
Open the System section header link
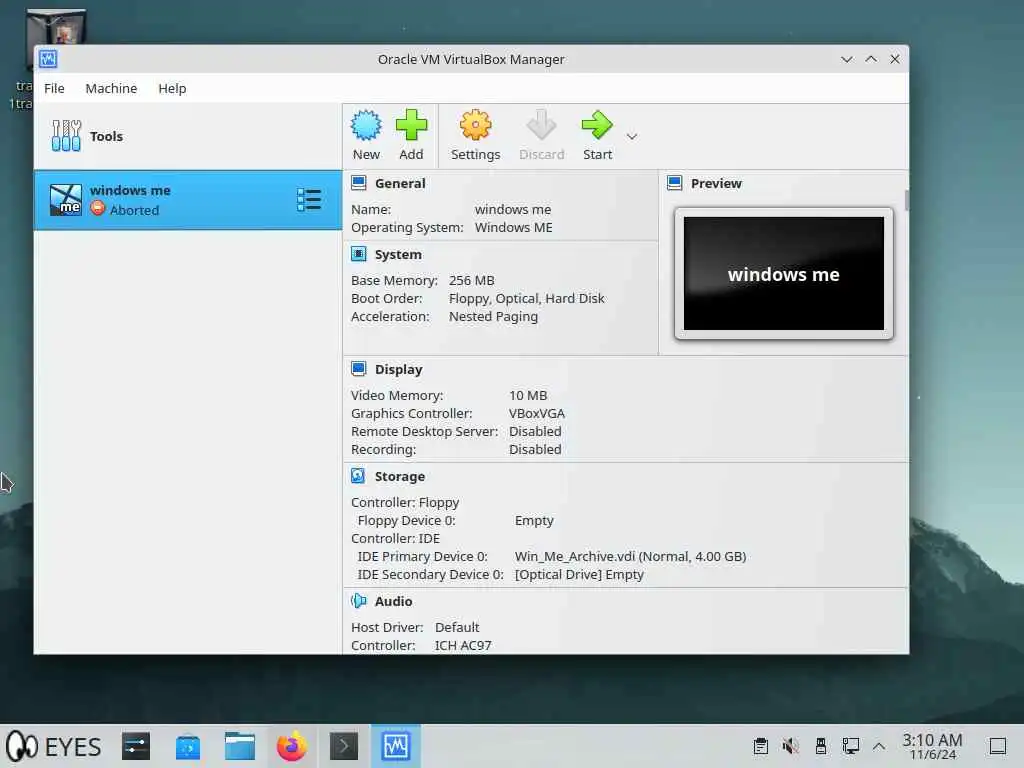pyautogui.click(x=398, y=255)
